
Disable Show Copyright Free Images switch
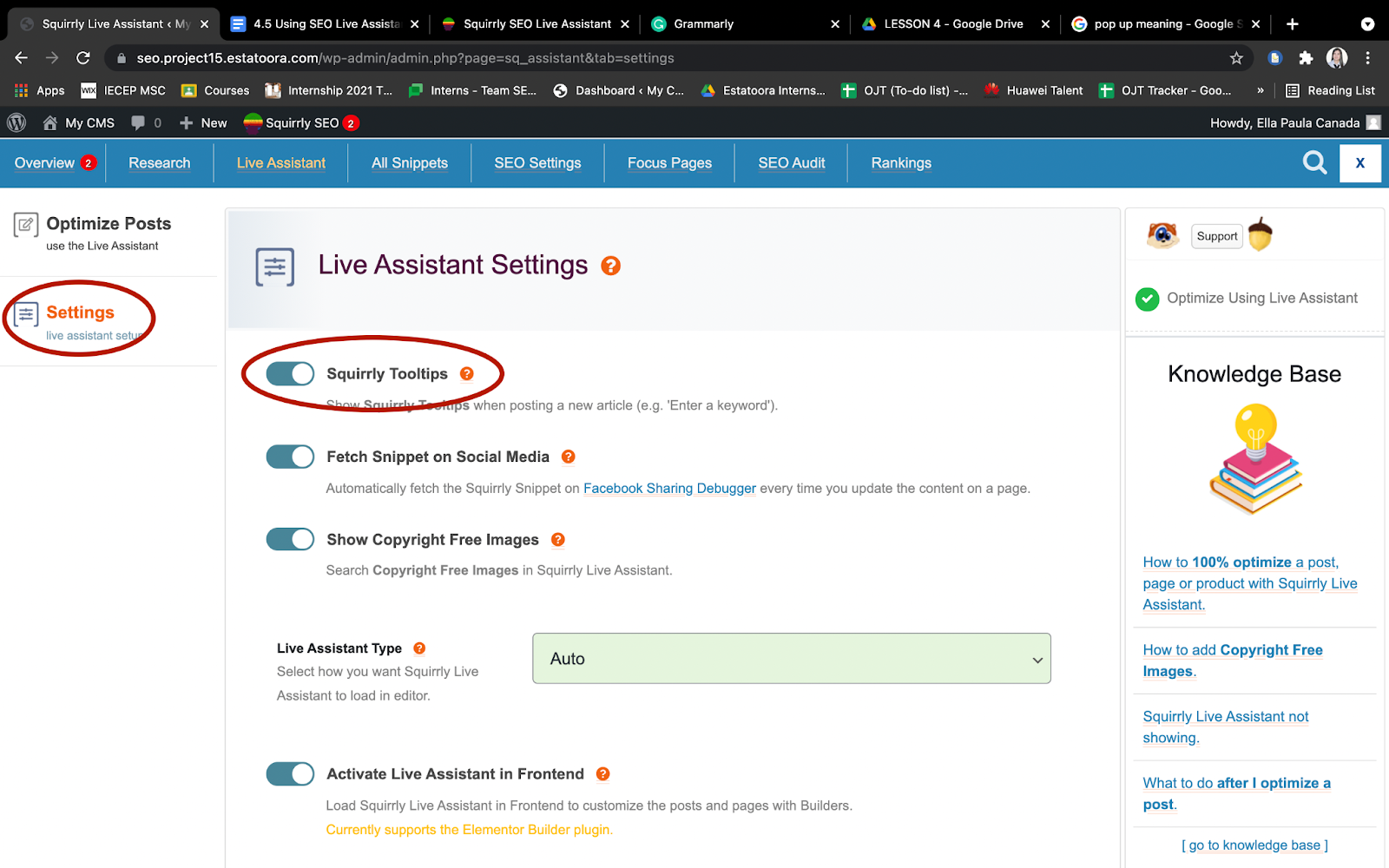tap(290, 539)
